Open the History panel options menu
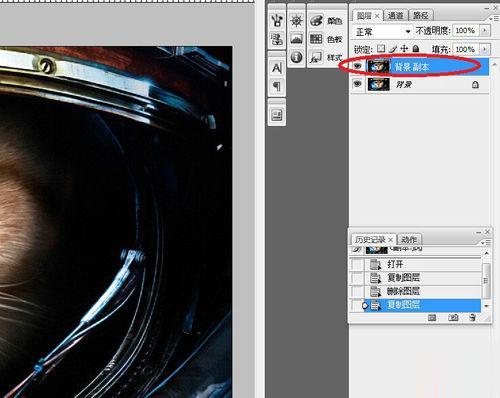The width and height of the screenshot is (500, 398). (x=486, y=242)
